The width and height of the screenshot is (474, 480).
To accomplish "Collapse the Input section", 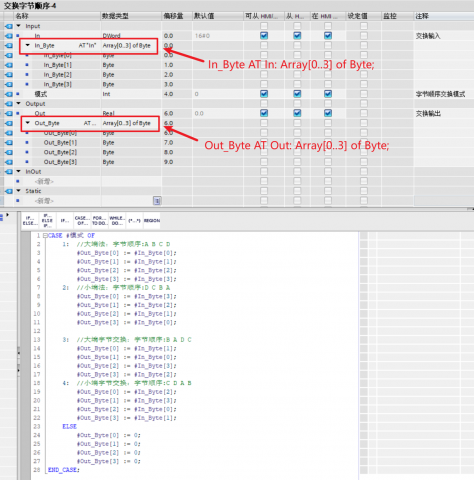I will [x=19, y=26].
